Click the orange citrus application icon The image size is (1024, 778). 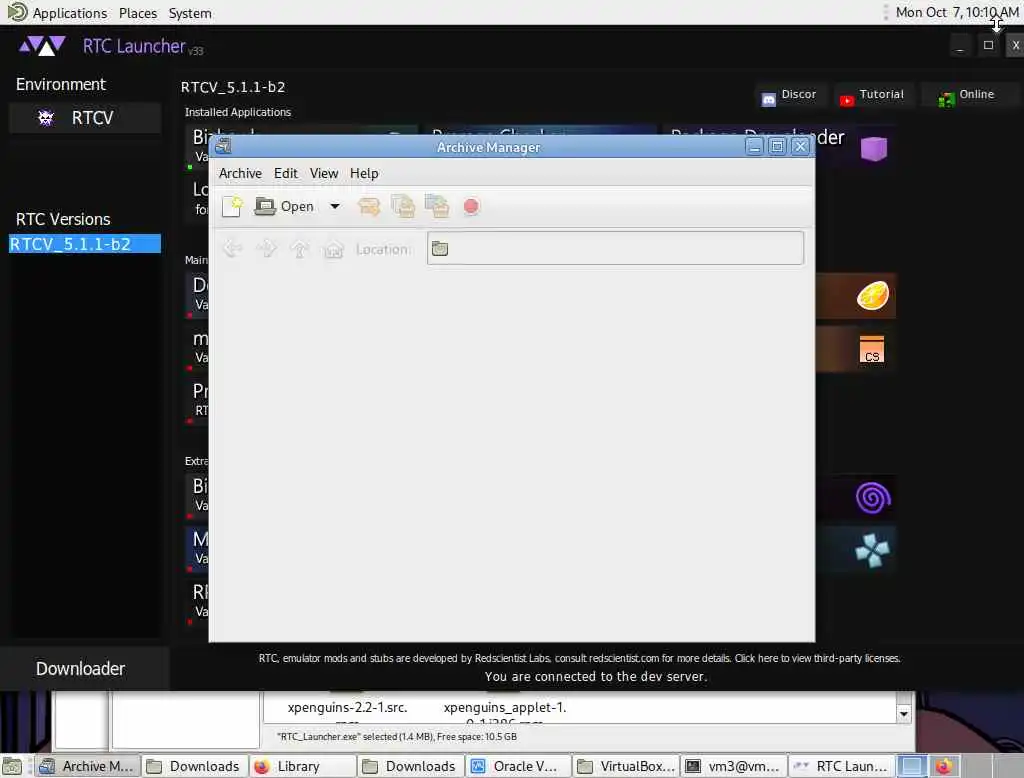[872, 295]
